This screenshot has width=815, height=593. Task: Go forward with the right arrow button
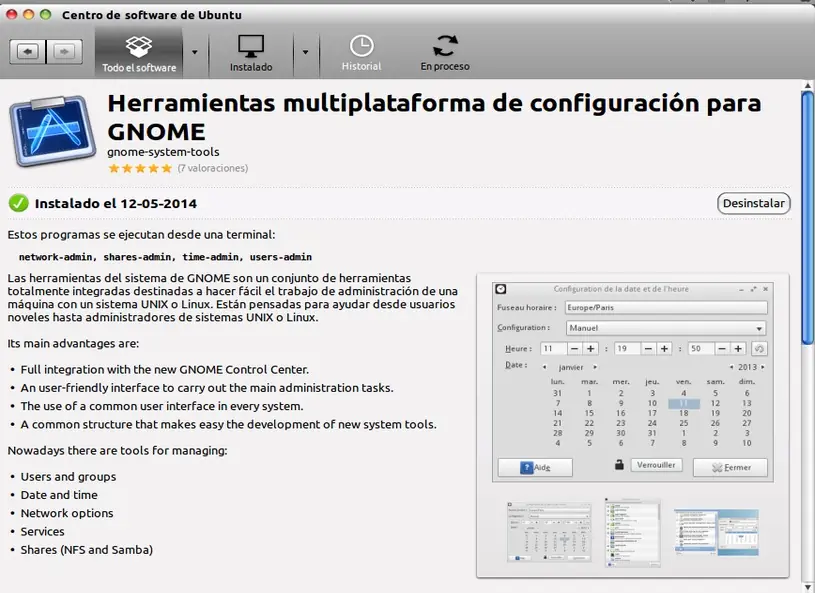click(x=64, y=51)
